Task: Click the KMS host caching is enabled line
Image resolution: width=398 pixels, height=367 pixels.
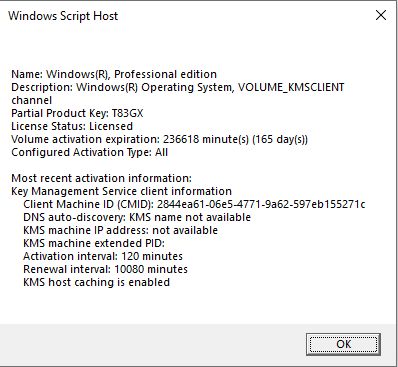Action: click(96, 282)
